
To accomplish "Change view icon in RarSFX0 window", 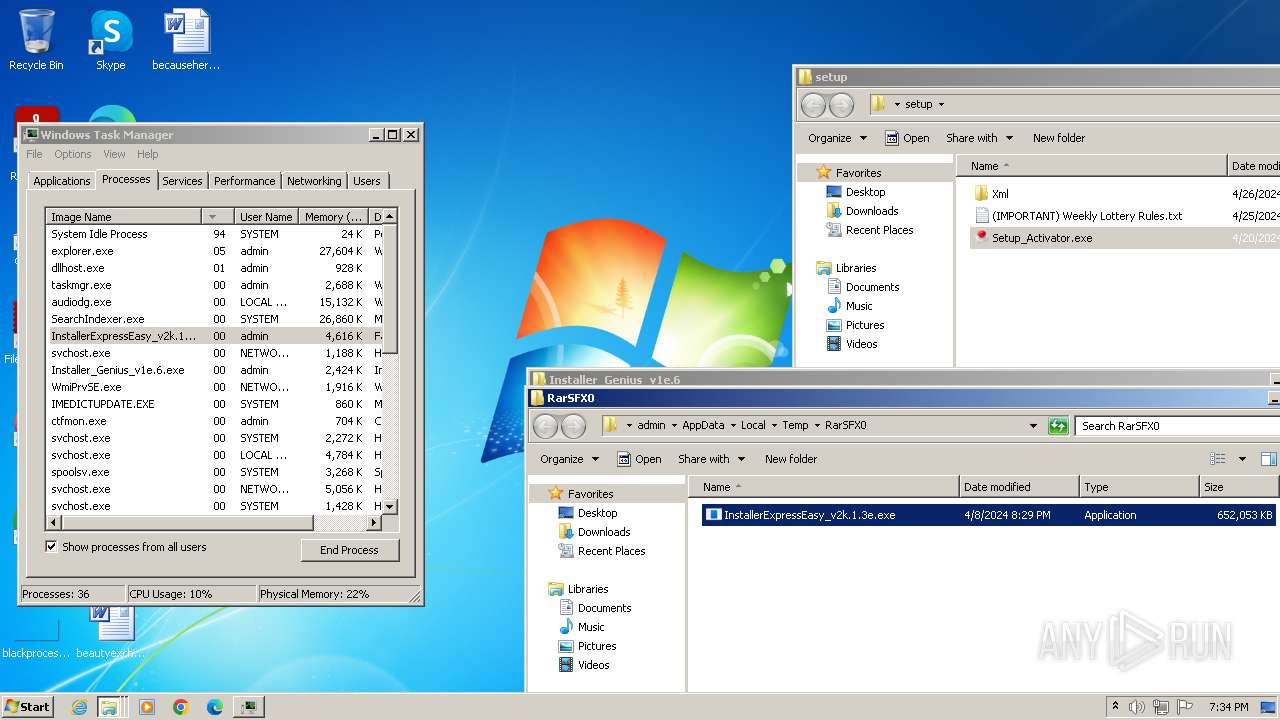I will coord(1218,459).
